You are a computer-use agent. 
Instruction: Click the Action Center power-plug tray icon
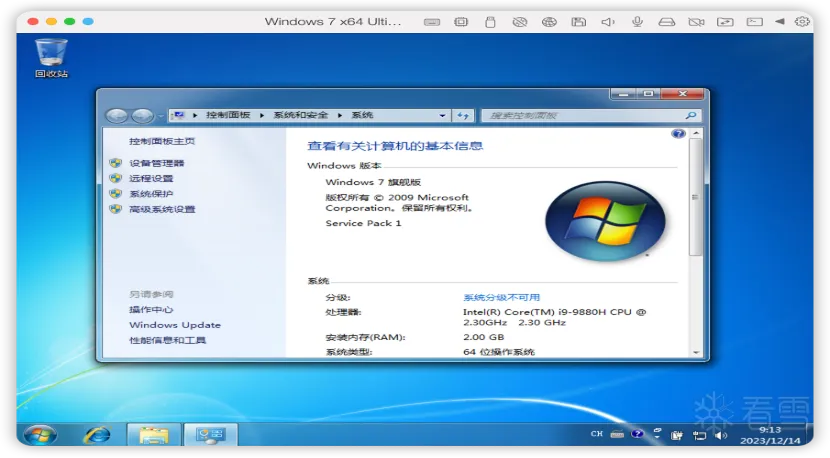[677, 435]
